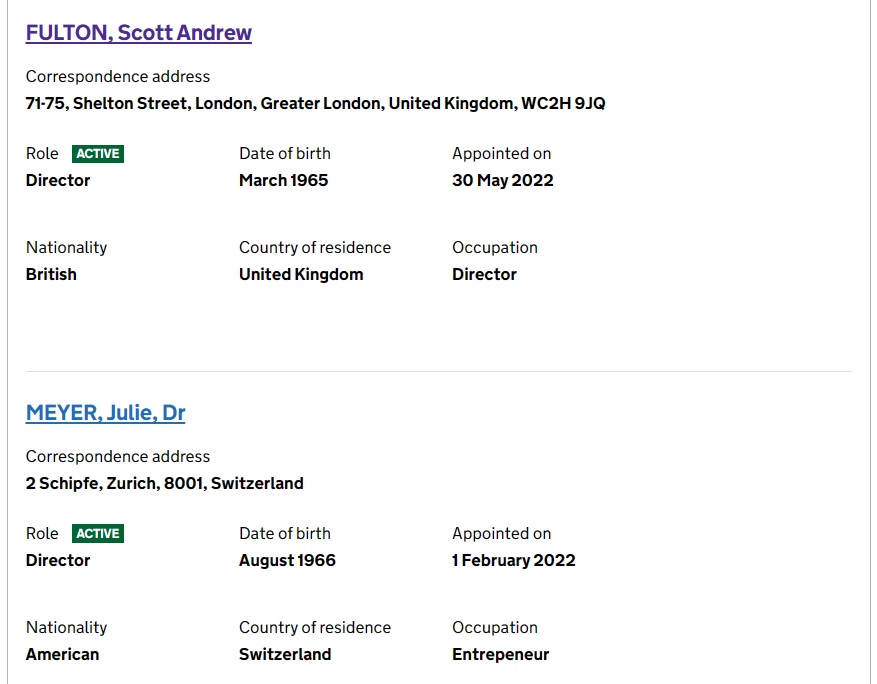Click Meyer's Correspondence address label

118,457
